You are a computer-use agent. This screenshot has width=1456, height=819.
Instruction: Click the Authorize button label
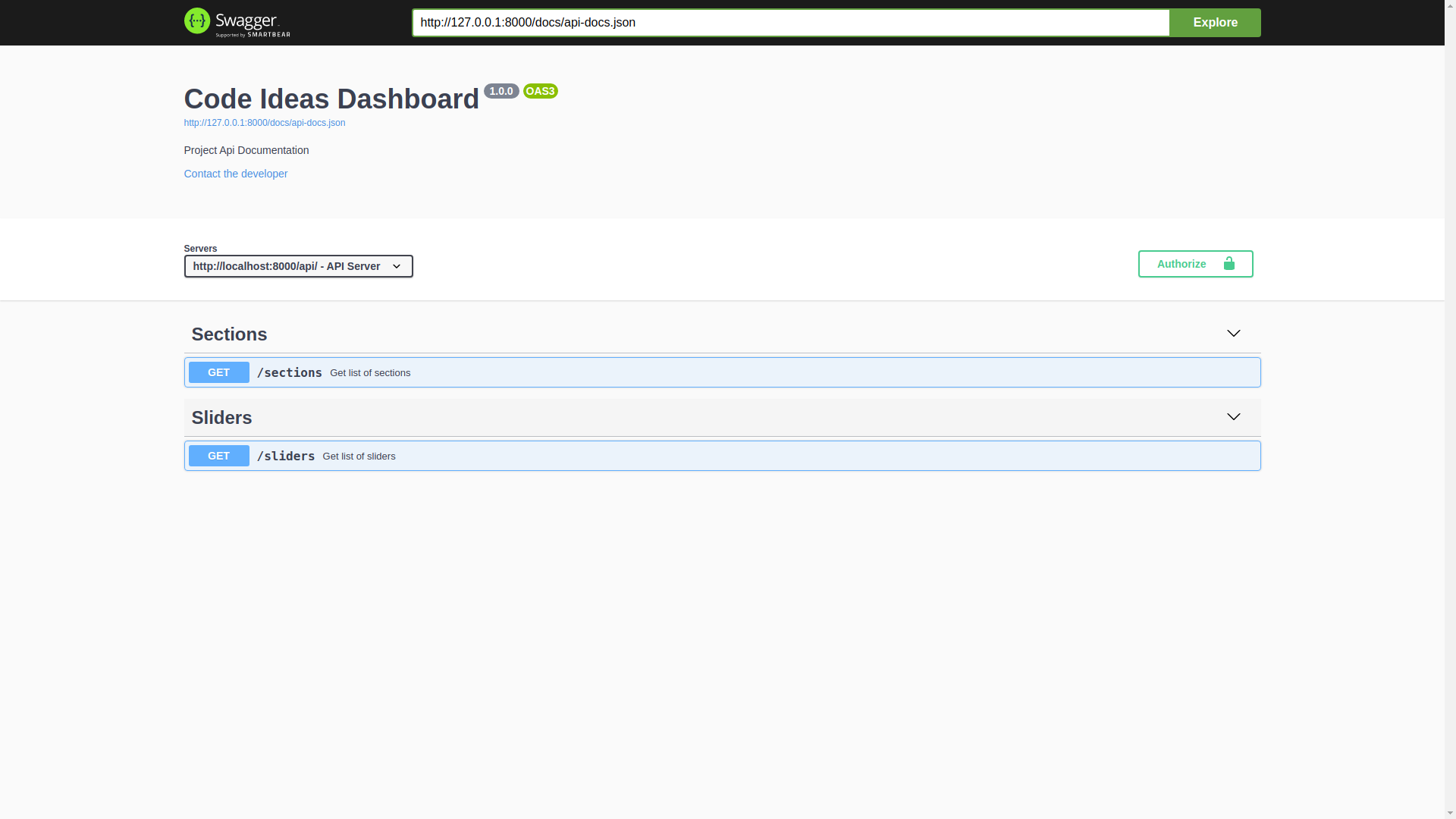(1181, 264)
